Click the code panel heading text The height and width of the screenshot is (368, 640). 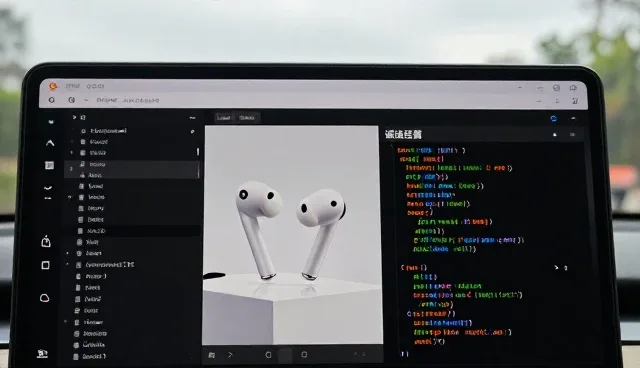pyautogui.click(x=403, y=135)
